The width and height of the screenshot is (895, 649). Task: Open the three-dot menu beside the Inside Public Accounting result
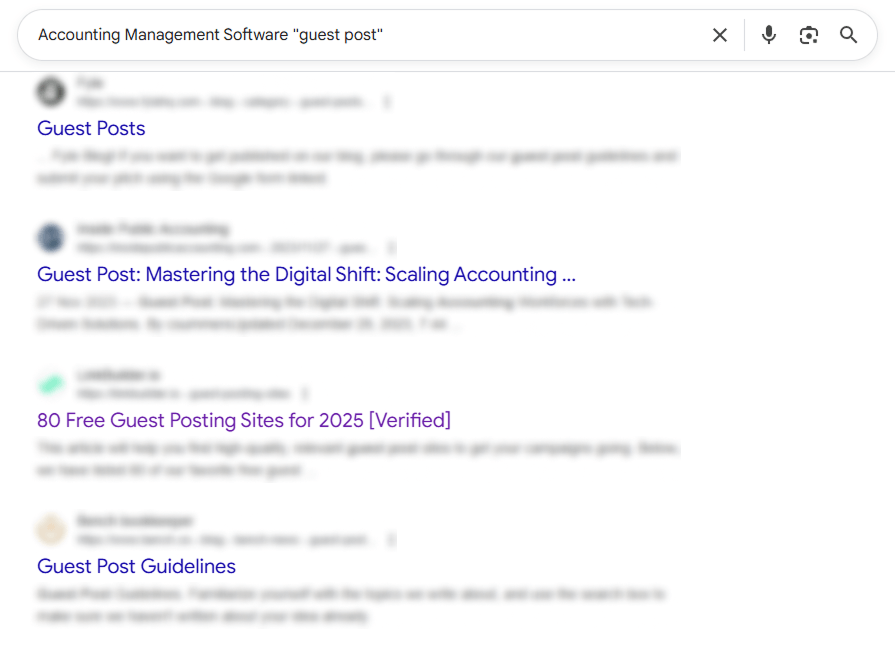pyautogui.click(x=391, y=247)
